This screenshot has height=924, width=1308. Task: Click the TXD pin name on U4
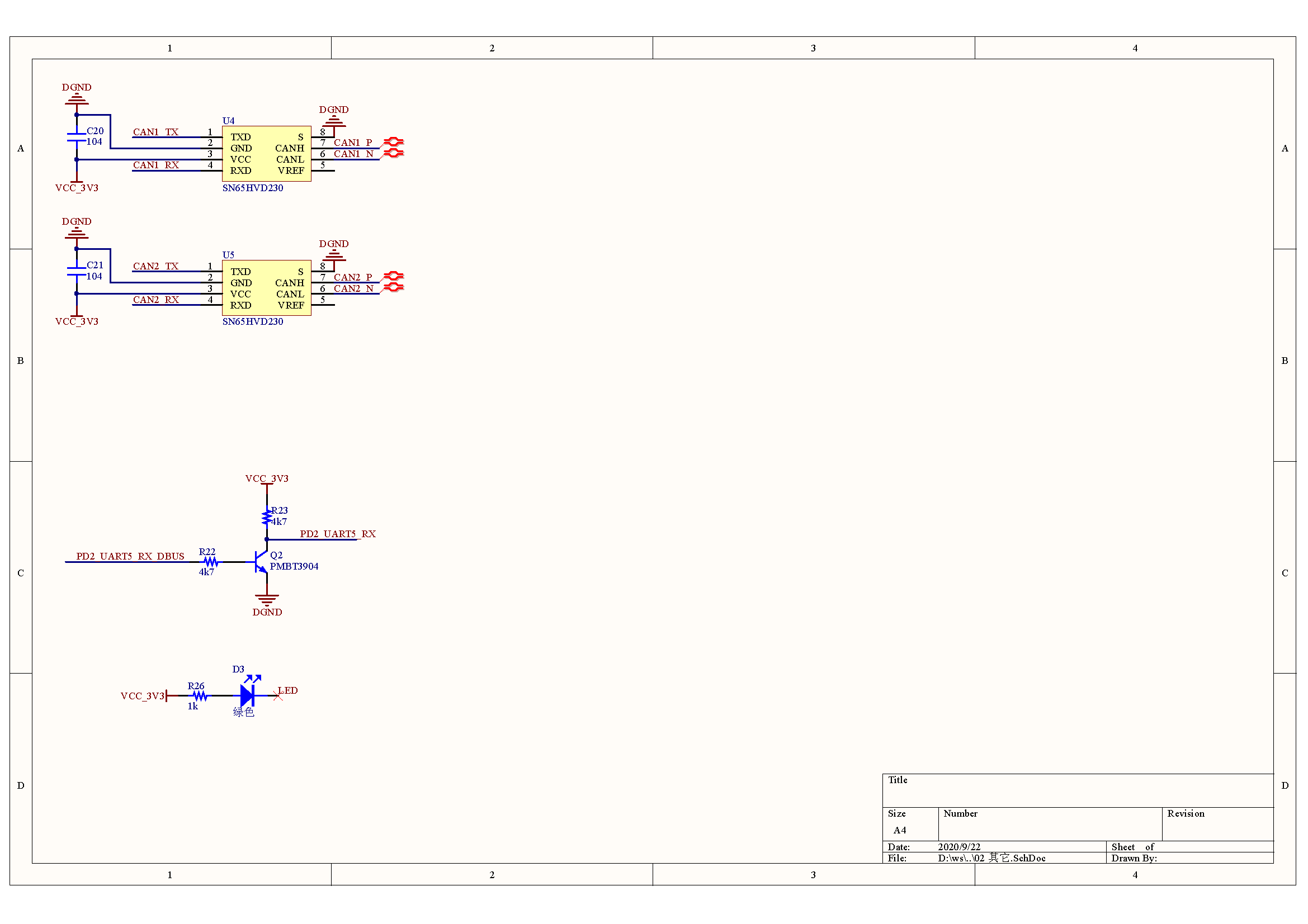(x=240, y=137)
